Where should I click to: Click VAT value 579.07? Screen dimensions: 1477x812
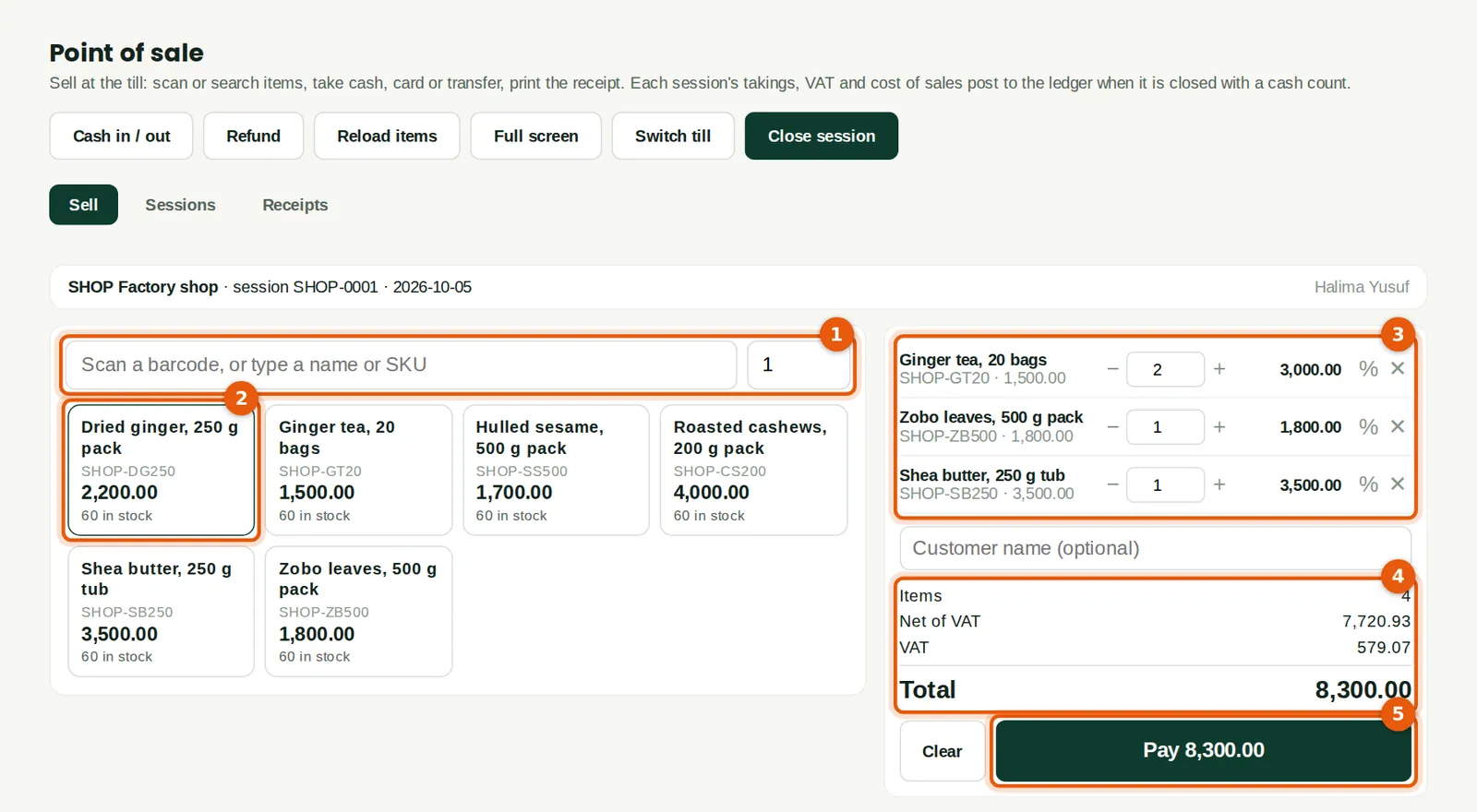(1383, 648)
